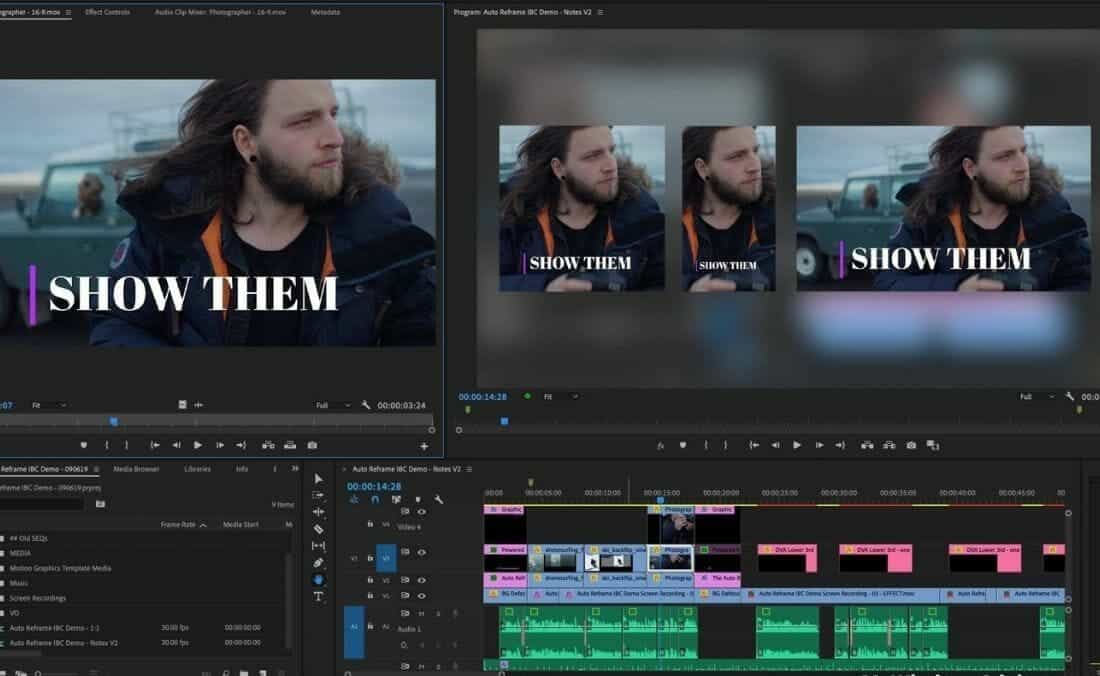Screen dimensions: 1100x676
Task: Step back one frame in Source monitor
Action: tap(176, 445)
